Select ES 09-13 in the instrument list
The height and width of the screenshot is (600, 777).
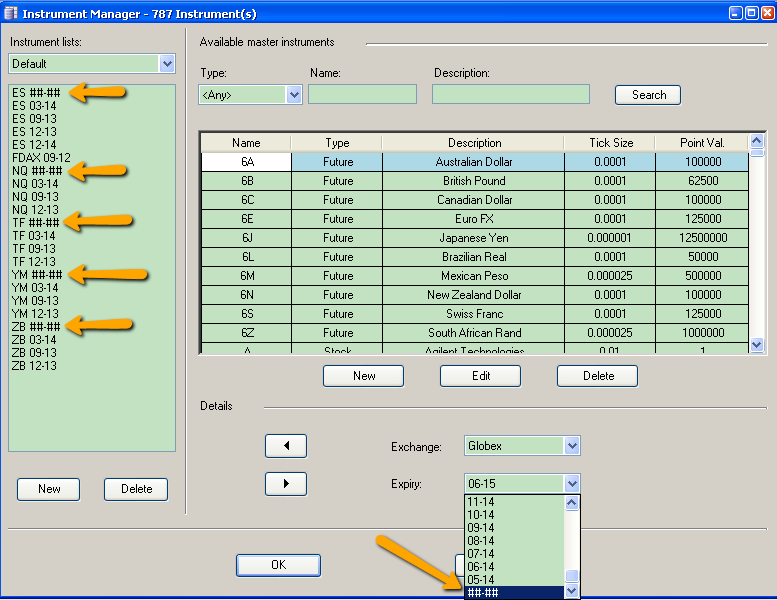[x=34, y=119]
